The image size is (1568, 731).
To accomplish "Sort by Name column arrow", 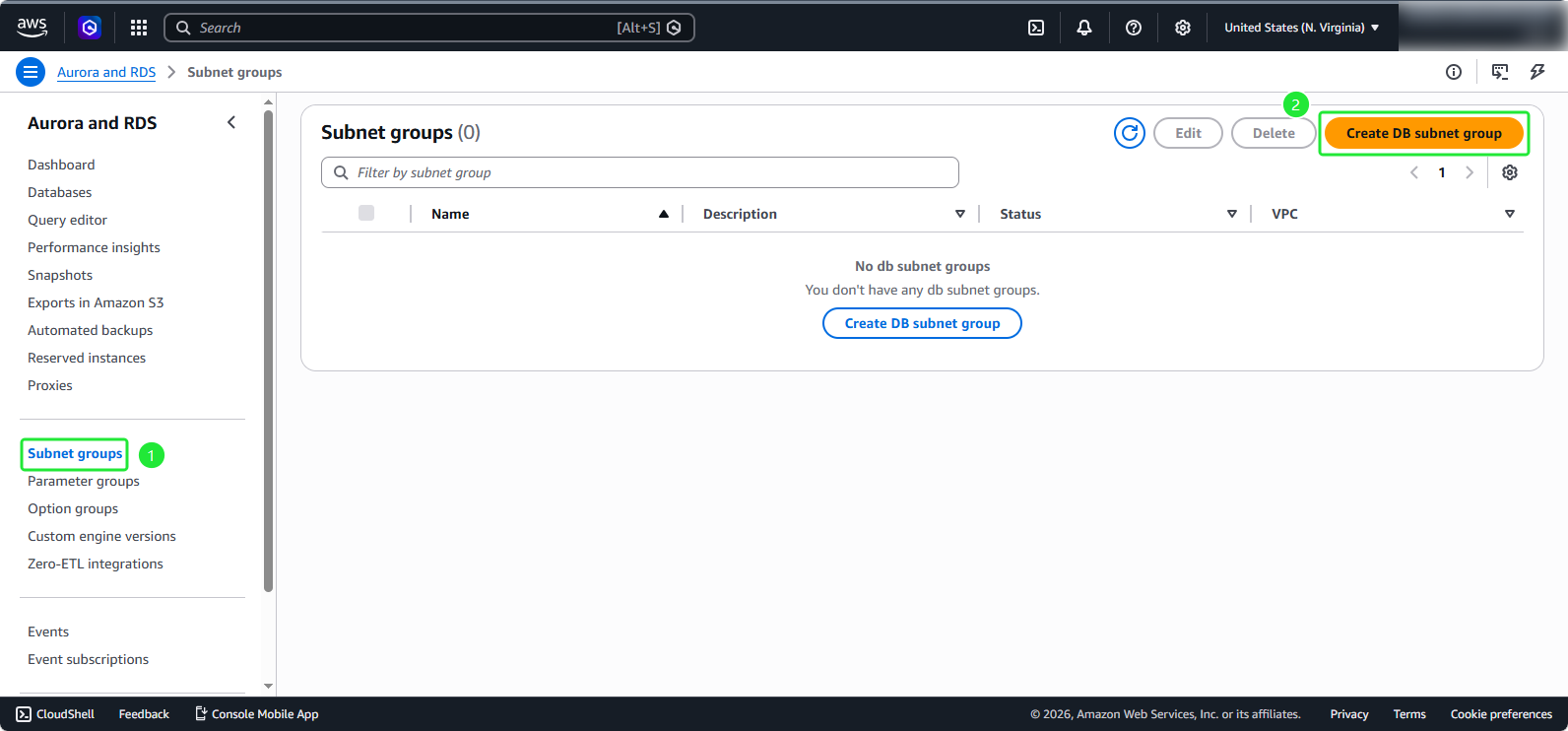I will [664, 214].
